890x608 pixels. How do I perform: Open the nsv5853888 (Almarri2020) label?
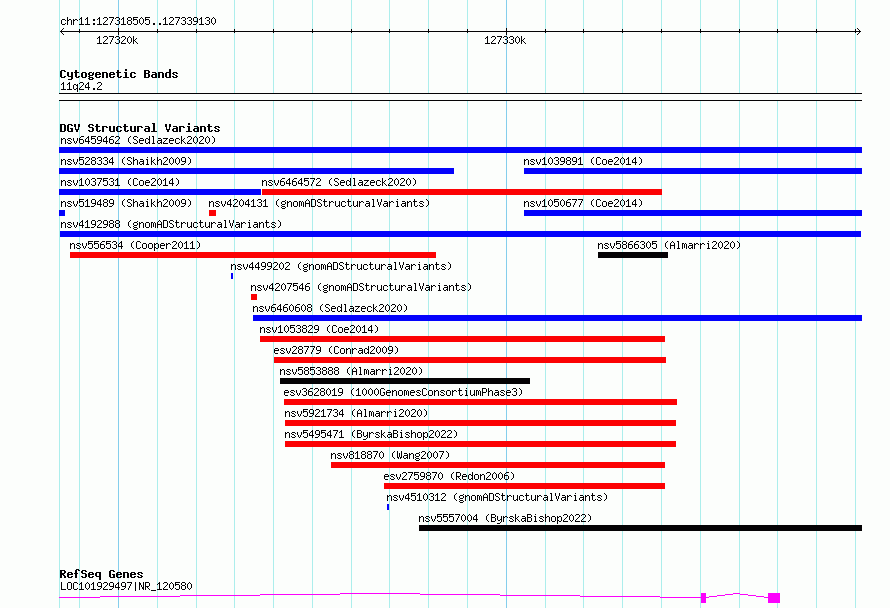click(351, 371)
